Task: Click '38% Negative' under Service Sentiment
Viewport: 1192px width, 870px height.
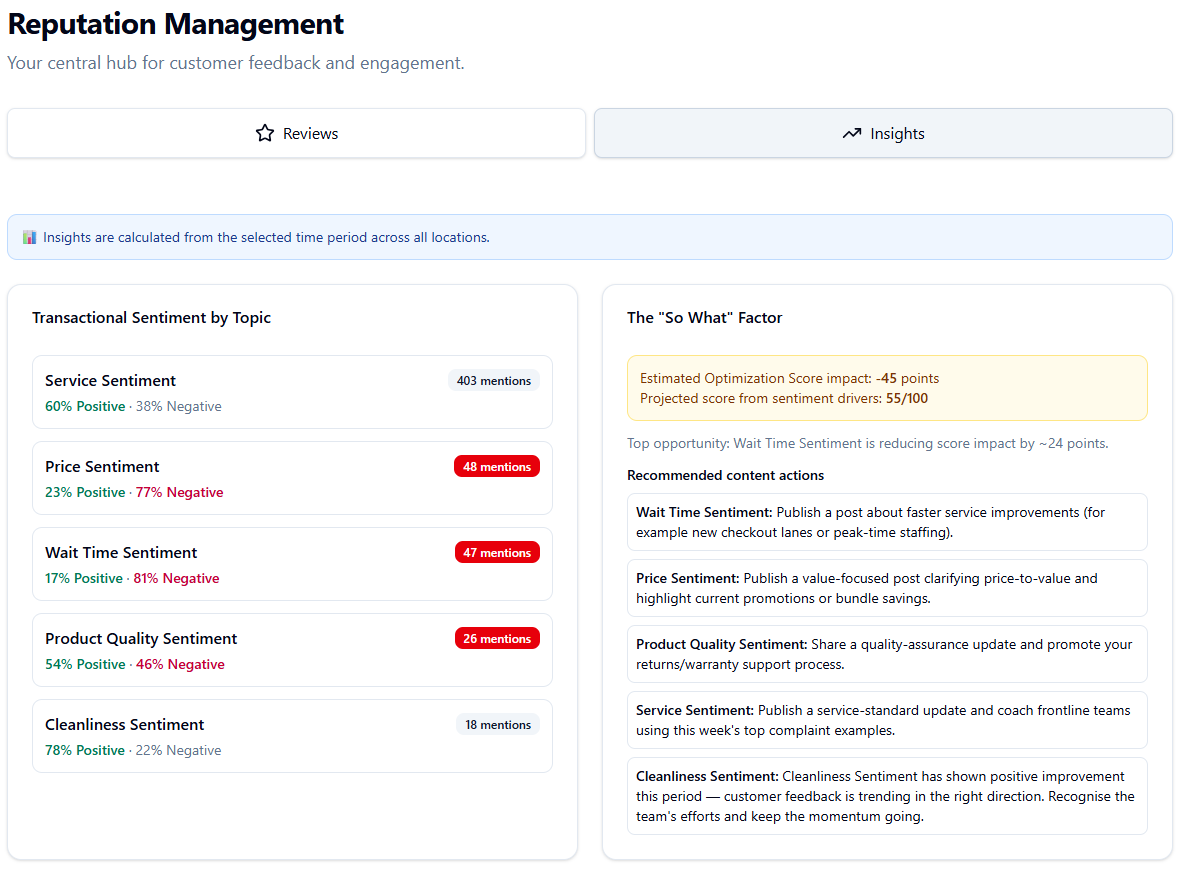Action: coord(179,406)
